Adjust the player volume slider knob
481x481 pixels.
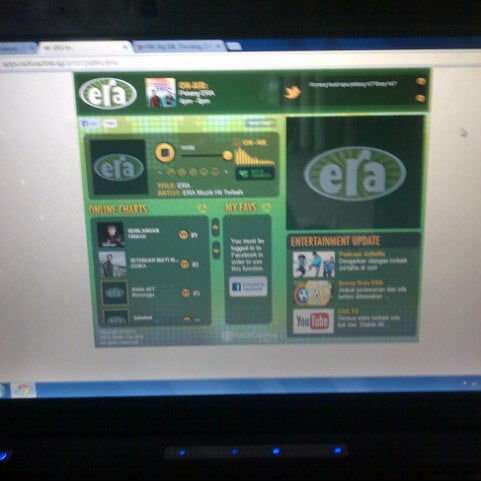227,155
